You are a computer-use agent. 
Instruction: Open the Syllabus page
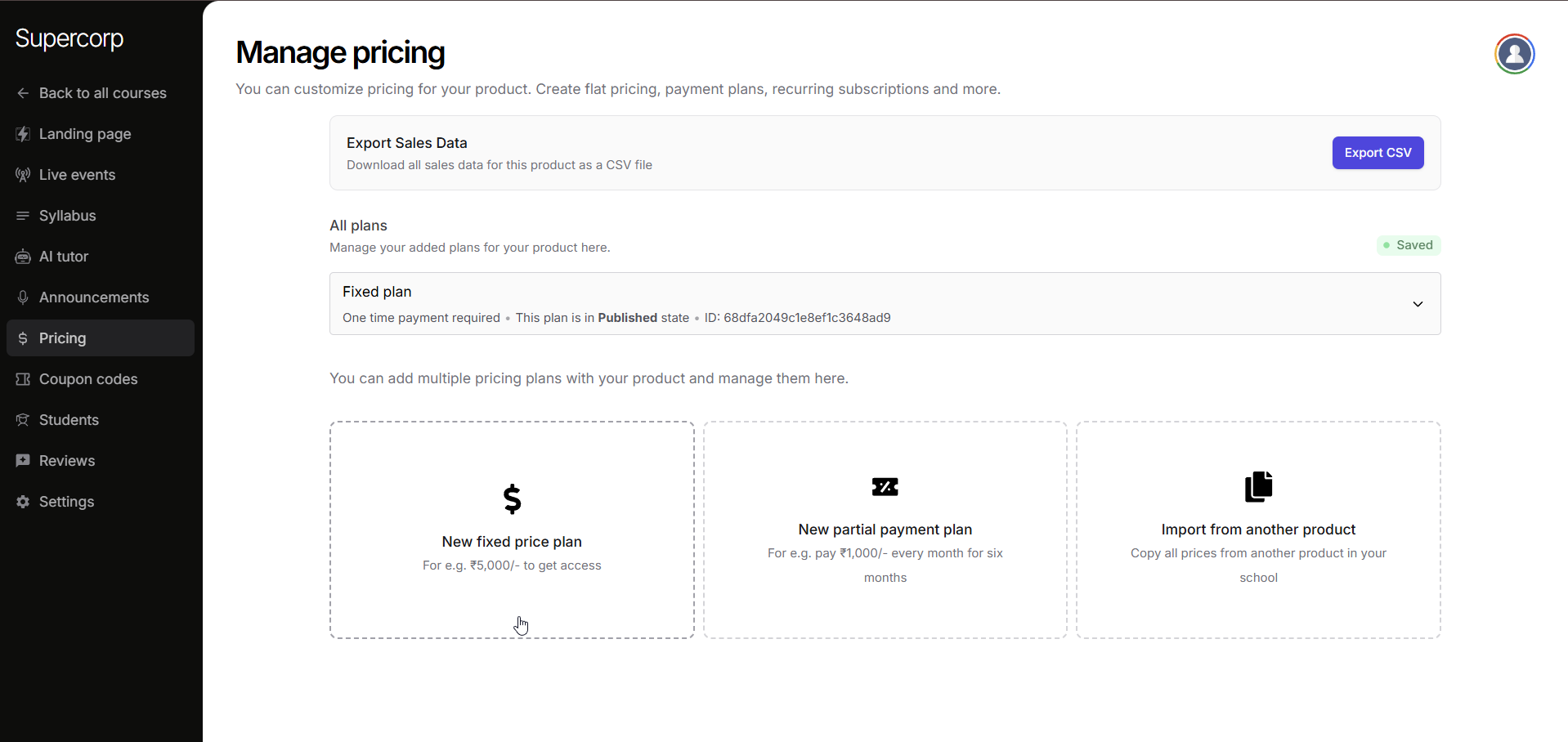(68, 216)
